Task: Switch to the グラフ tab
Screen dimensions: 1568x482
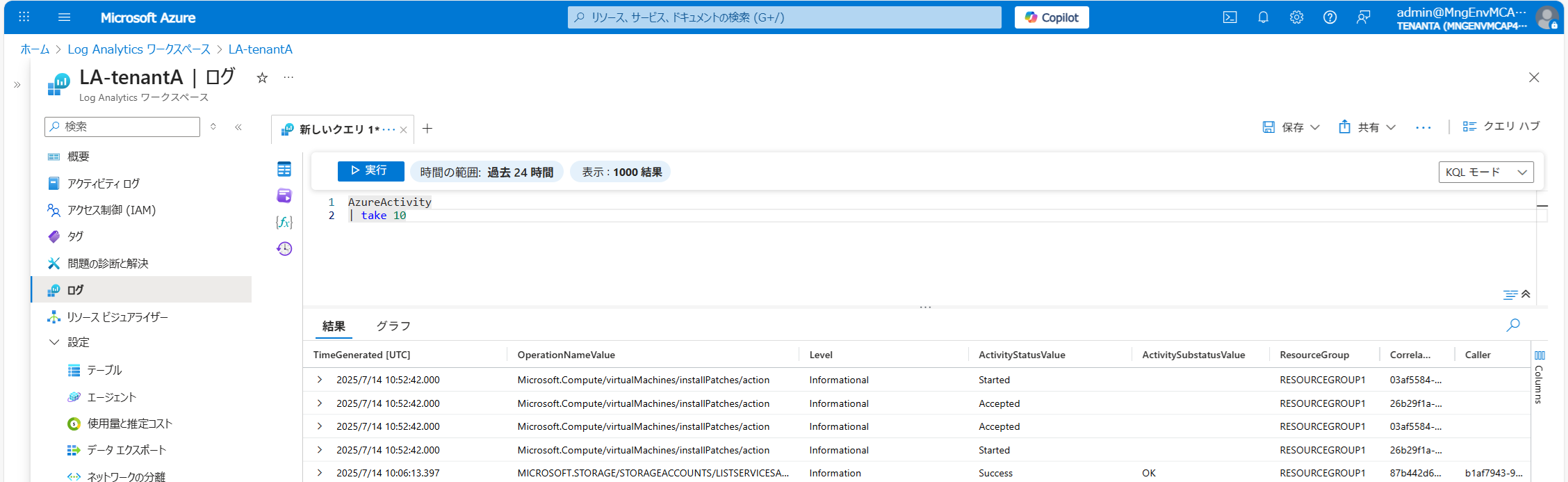Action: [x=393, y=326]
